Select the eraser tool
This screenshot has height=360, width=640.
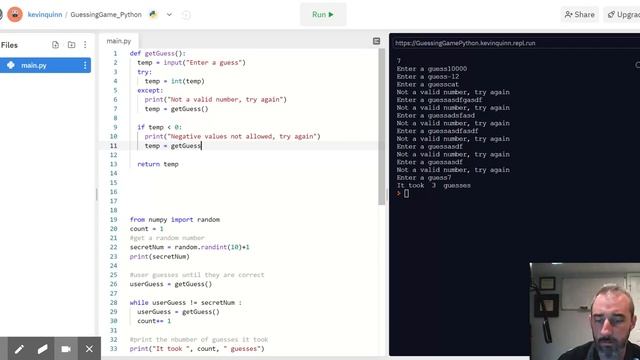tap(42, 349)
